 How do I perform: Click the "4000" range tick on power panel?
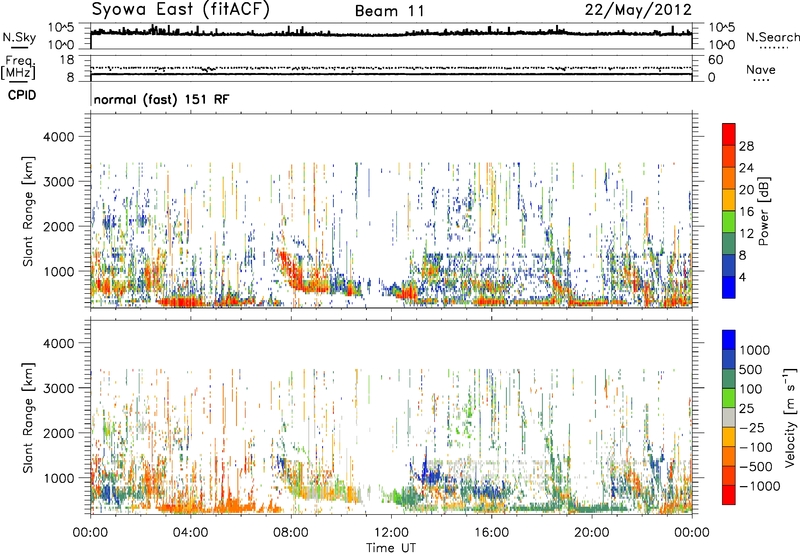[x=59, y=137]
